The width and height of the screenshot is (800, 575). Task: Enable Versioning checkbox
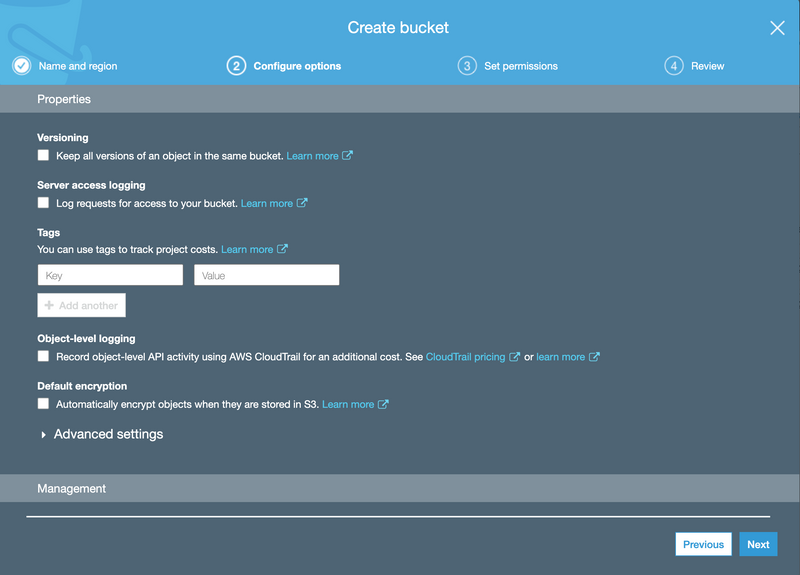click(x=43, y=156)
